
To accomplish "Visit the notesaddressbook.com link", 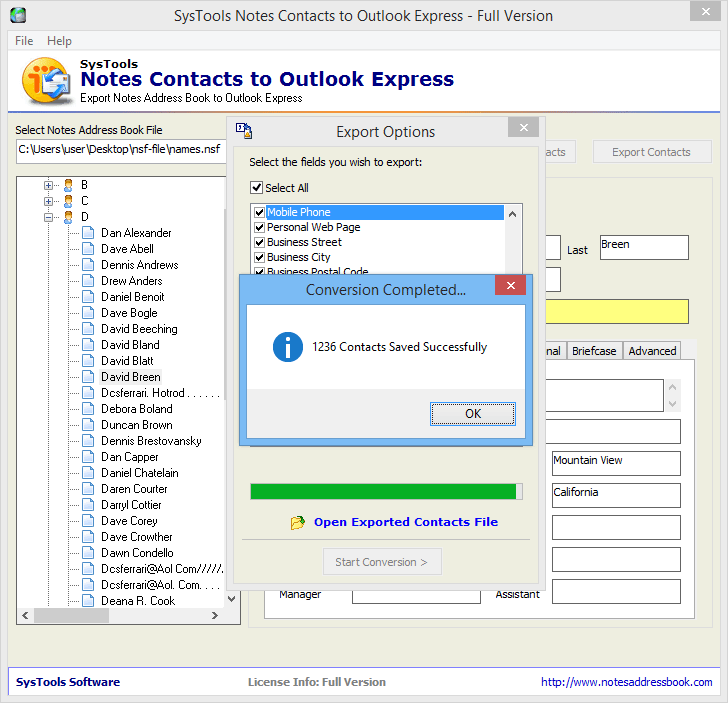I will tap(626, 682).
